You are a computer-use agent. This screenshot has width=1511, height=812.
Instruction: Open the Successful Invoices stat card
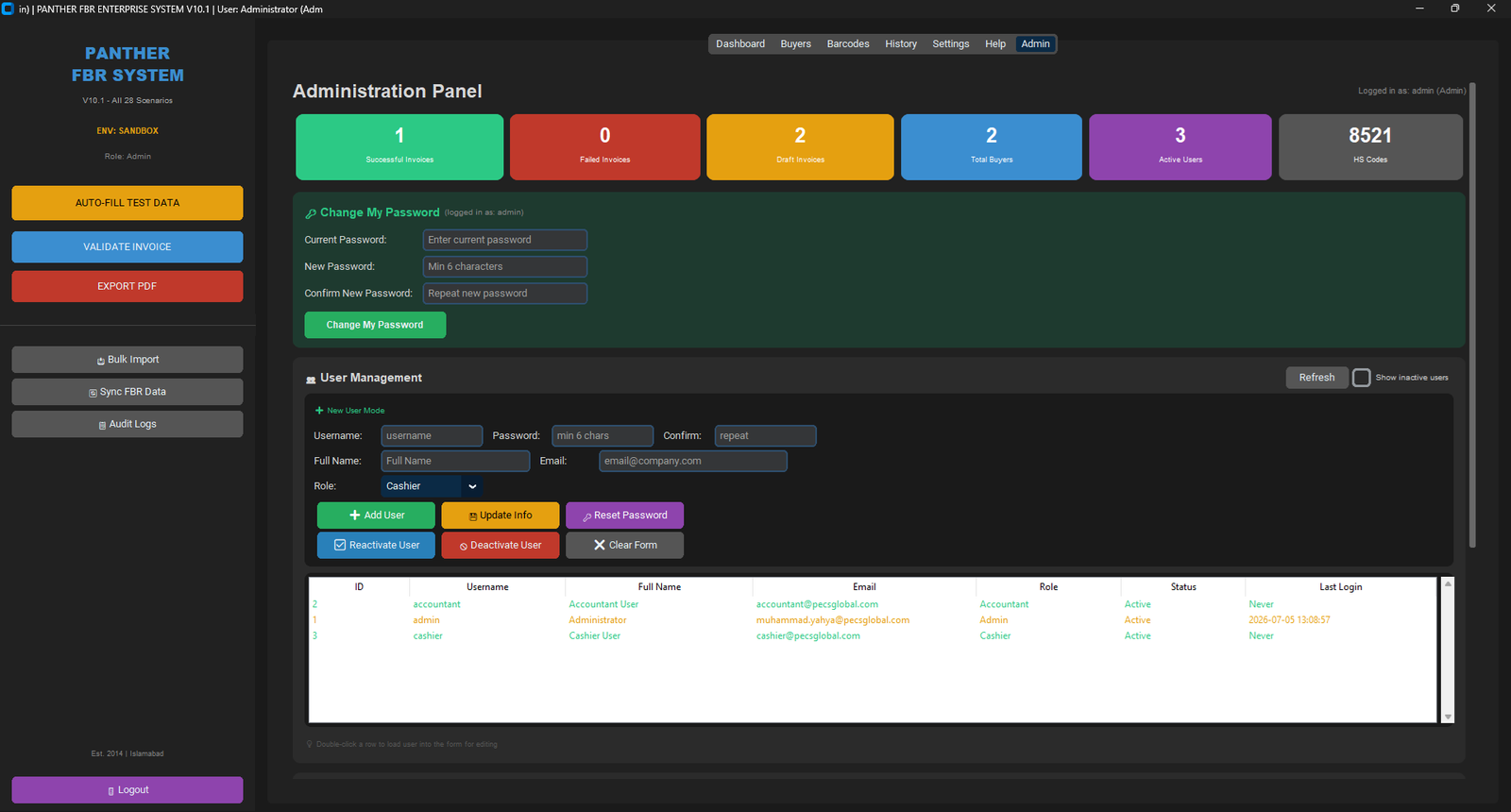tap(399, 147)
